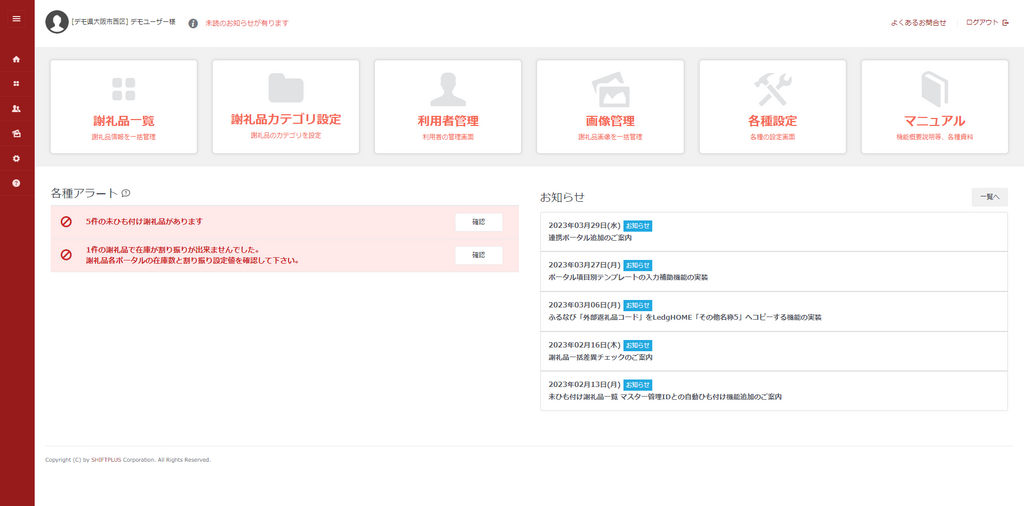Image resolution: width=1024 pixels, height=506 pixels.
Task: Open the settings gear in the sidebar
Action: [16, 159]
